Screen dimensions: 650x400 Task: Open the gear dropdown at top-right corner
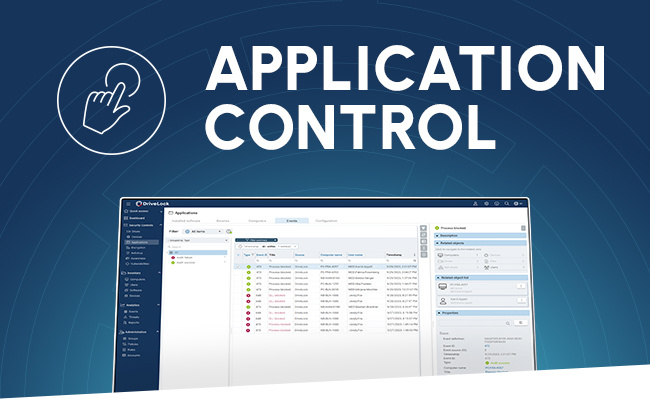[518, 204]
